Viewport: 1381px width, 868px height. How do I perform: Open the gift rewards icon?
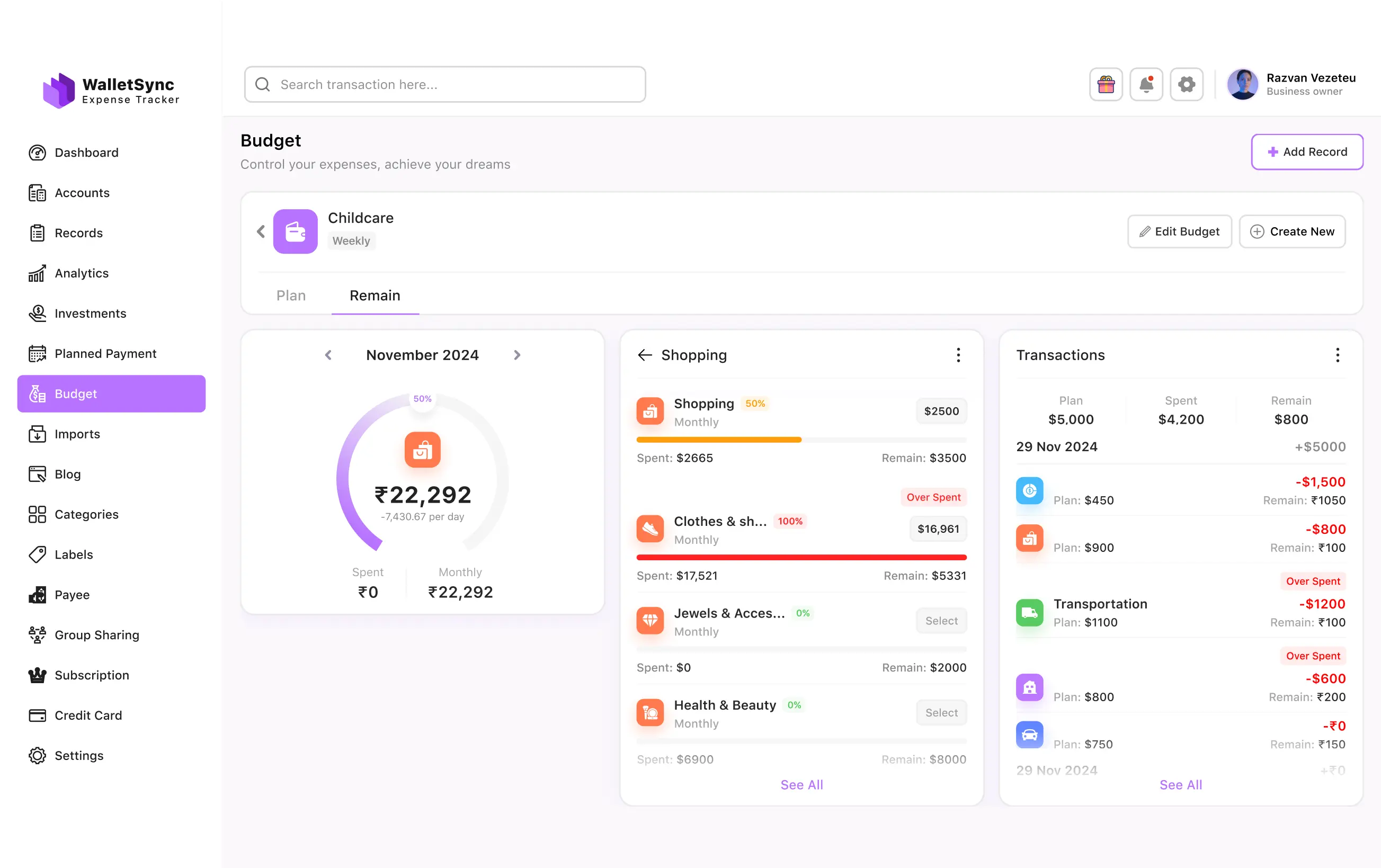(x=1106, y=84)
